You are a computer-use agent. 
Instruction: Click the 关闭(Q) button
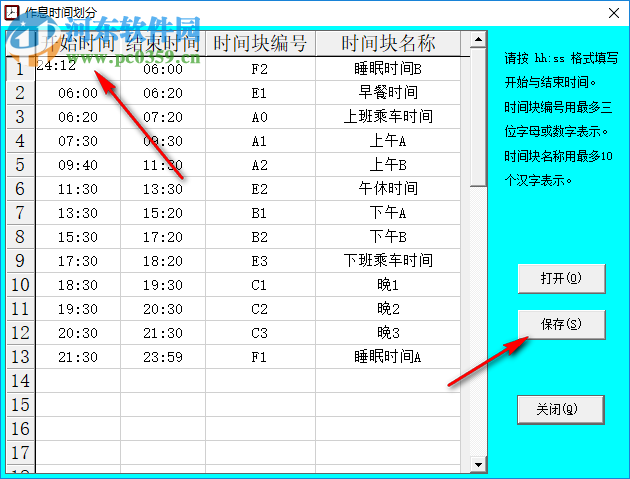point(560,409)
